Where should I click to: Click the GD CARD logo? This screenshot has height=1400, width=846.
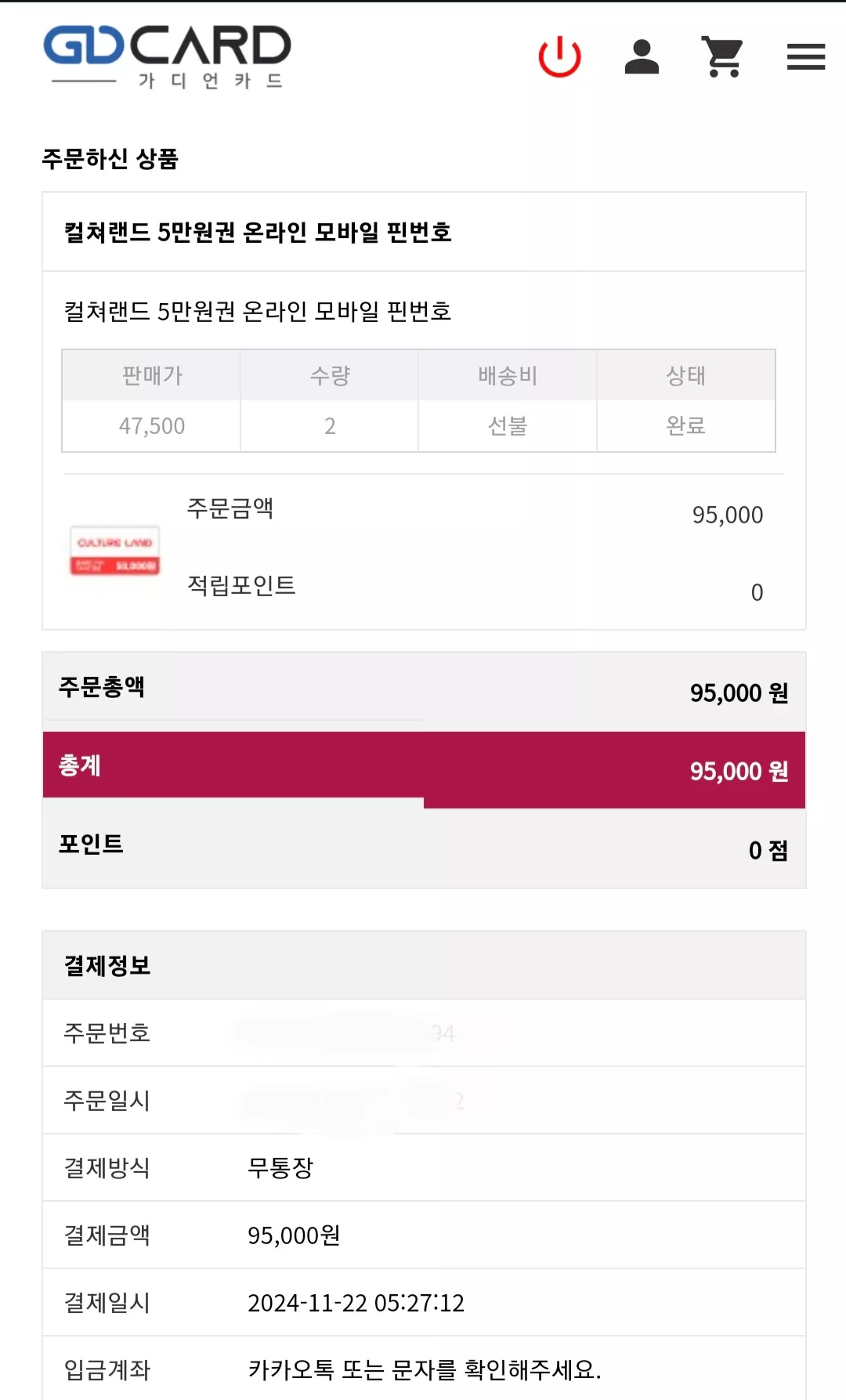(167, 56)
